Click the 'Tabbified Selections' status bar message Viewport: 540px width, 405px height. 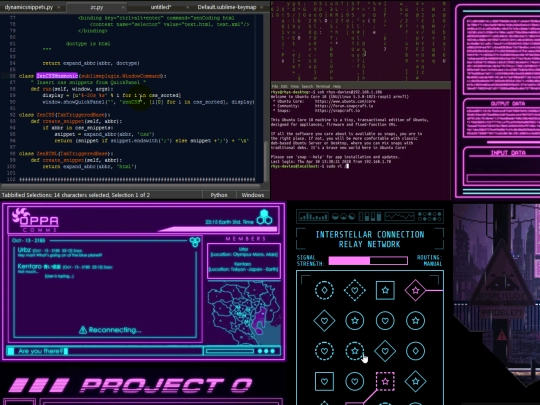(76, 195)
